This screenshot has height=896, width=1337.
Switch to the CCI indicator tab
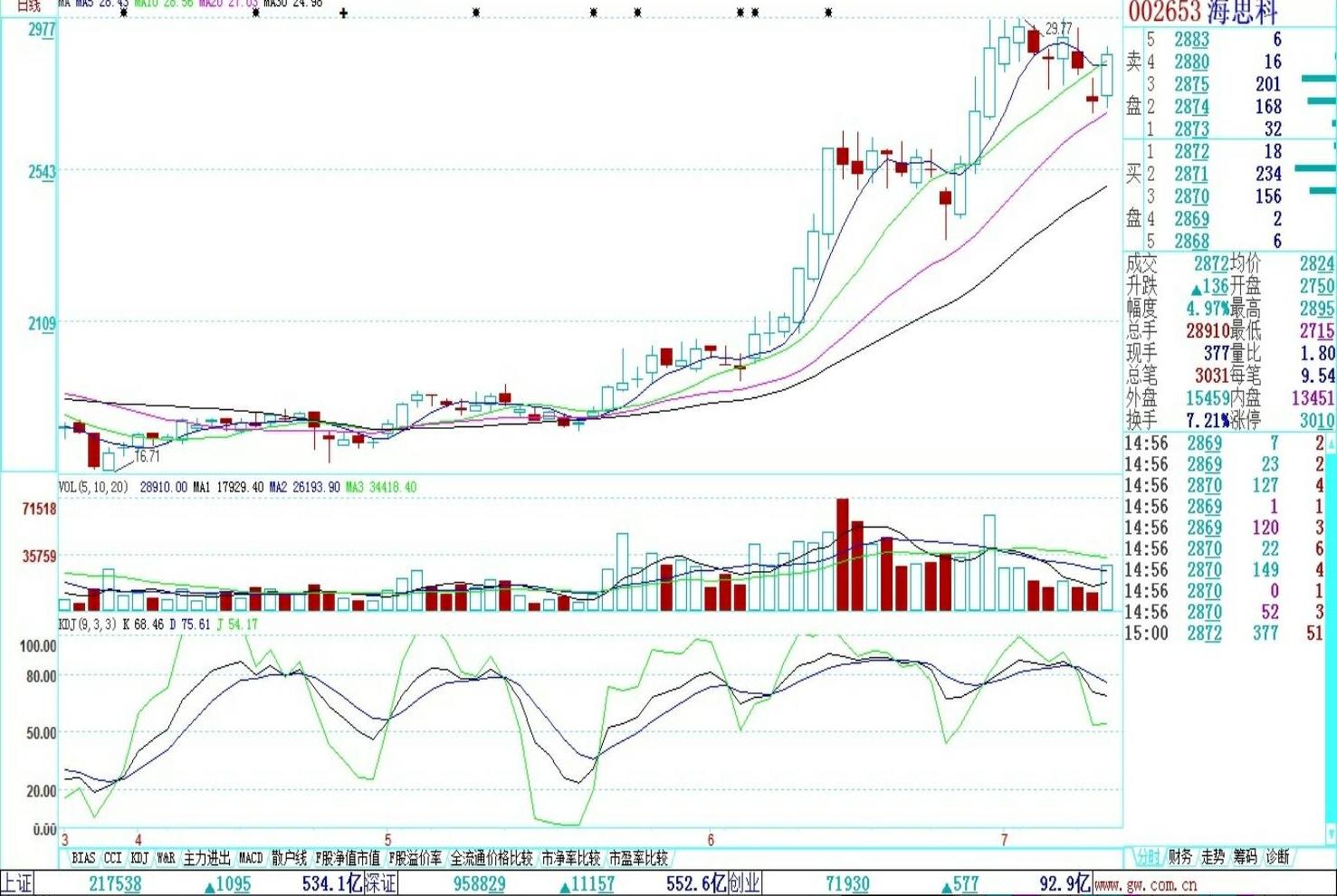pos(113,858)
